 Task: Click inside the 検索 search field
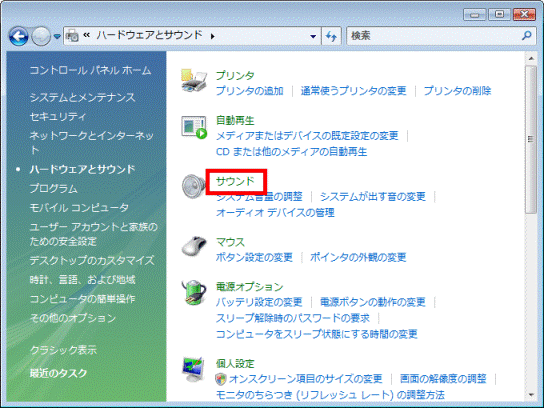point(434,36)
